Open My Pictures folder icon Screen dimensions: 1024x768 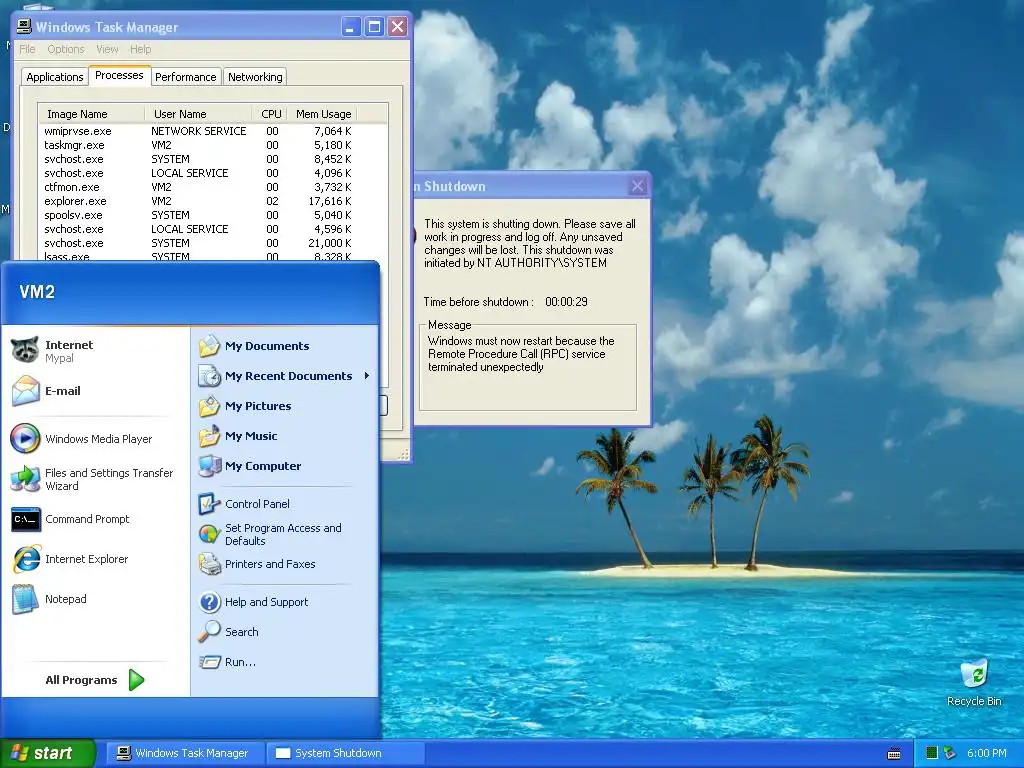[x=210, y=406]
